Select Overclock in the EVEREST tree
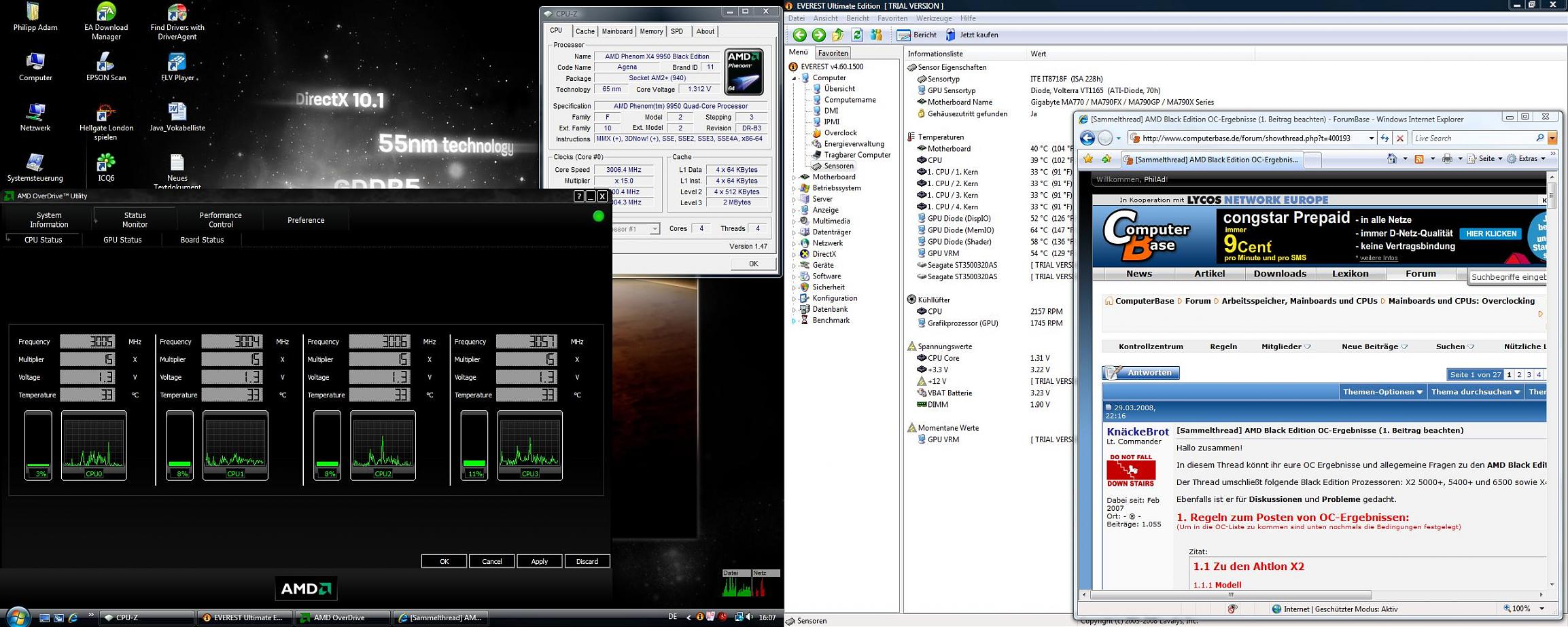 (x=840, y=132)
